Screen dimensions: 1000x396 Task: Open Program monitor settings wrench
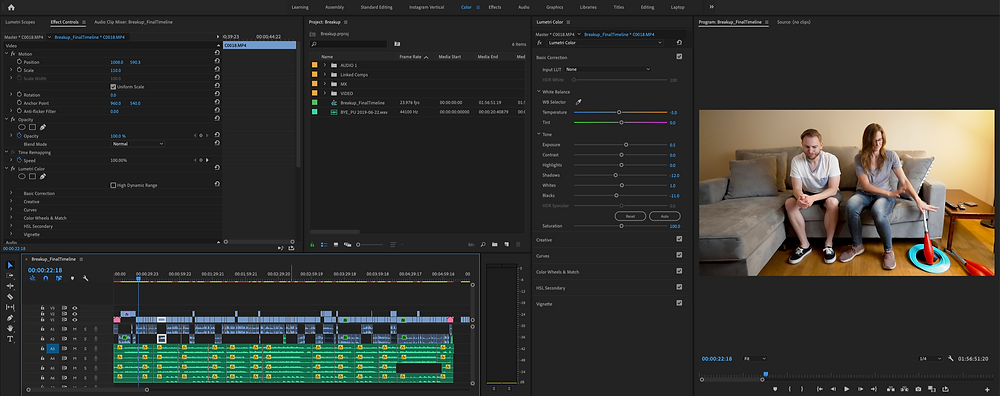point(951,358)
